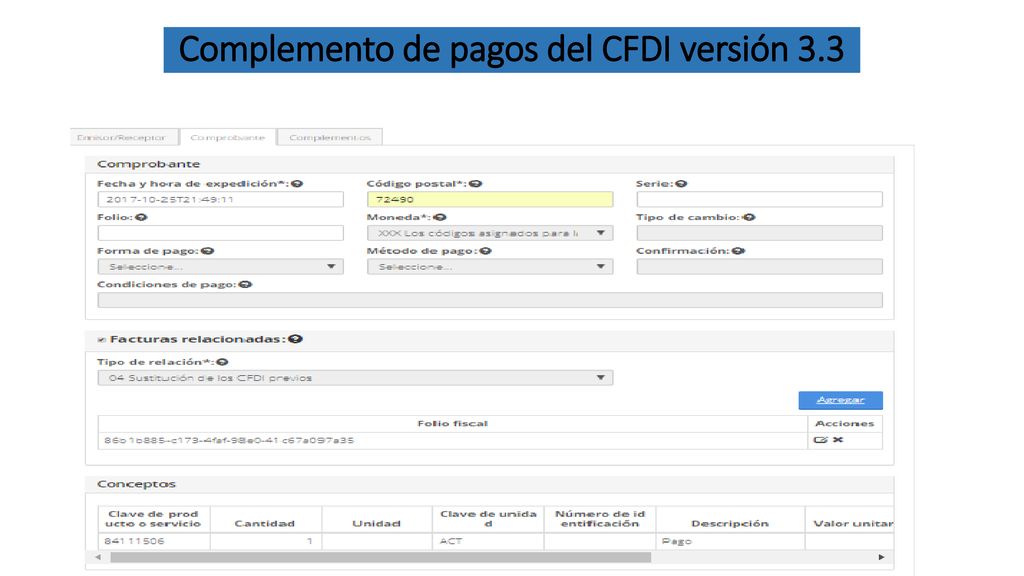Image resolution: width=1024 pixels, height=576 pixels.
Task: Click the Valor unitario column header
Action: [850, 520]
